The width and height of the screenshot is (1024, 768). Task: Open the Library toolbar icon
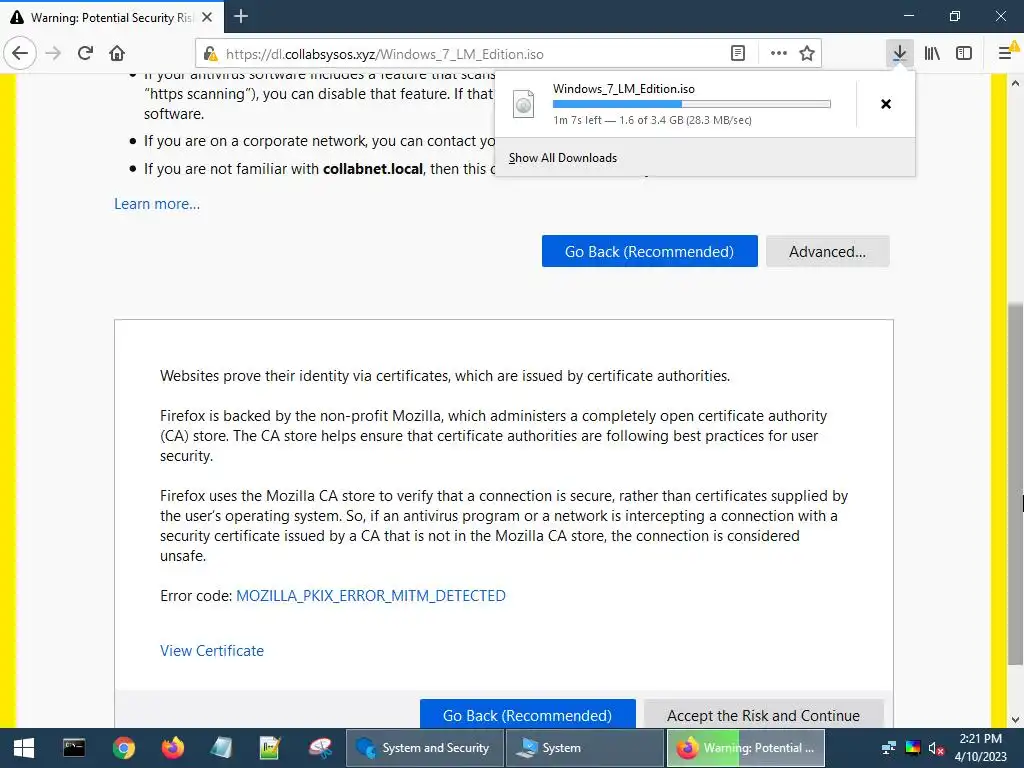coord(932,54)
